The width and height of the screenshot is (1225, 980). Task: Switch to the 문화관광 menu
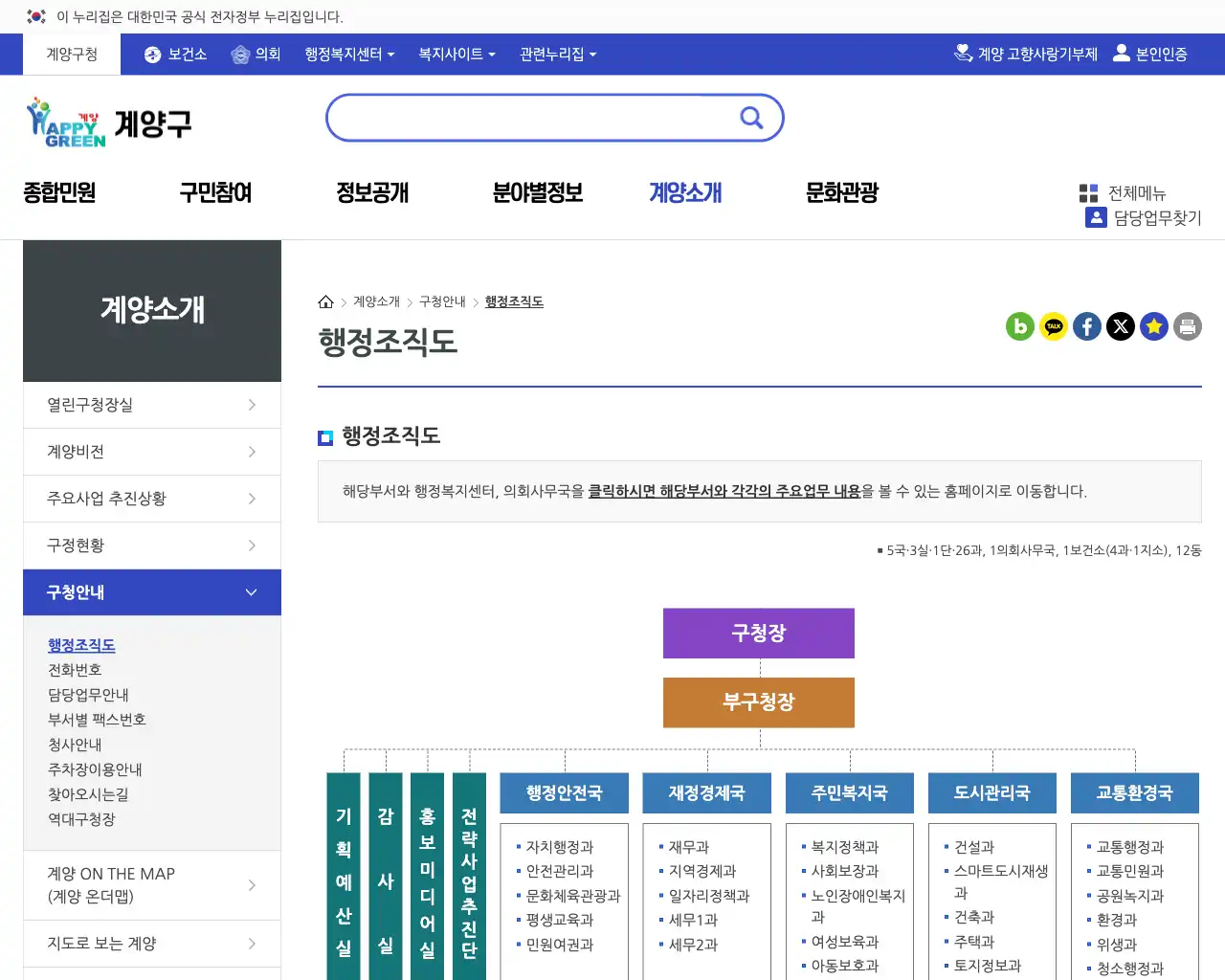point(840,192)
